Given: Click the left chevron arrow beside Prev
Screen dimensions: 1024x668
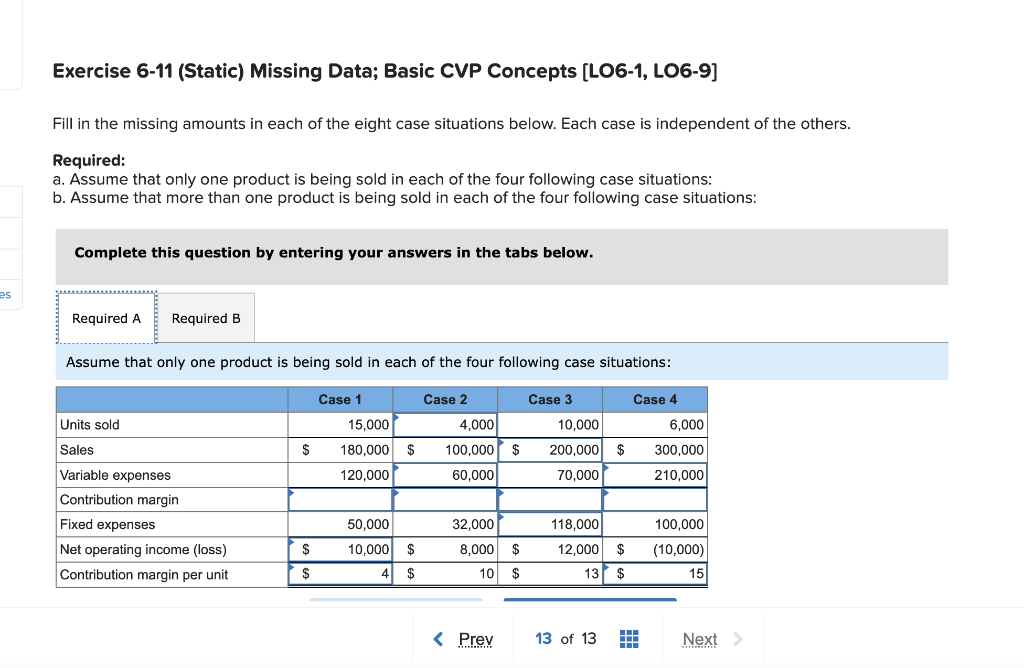Looking at the screenshot, I should [437, 638].
